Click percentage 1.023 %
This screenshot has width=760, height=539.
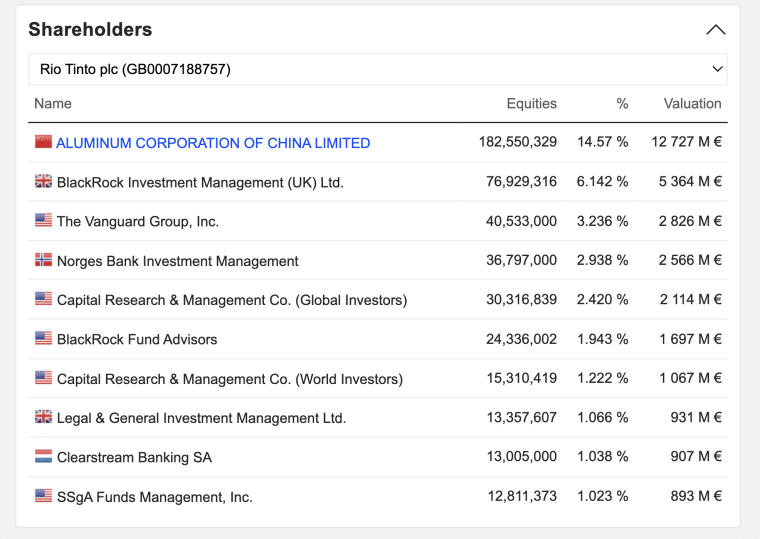(602, 496)
